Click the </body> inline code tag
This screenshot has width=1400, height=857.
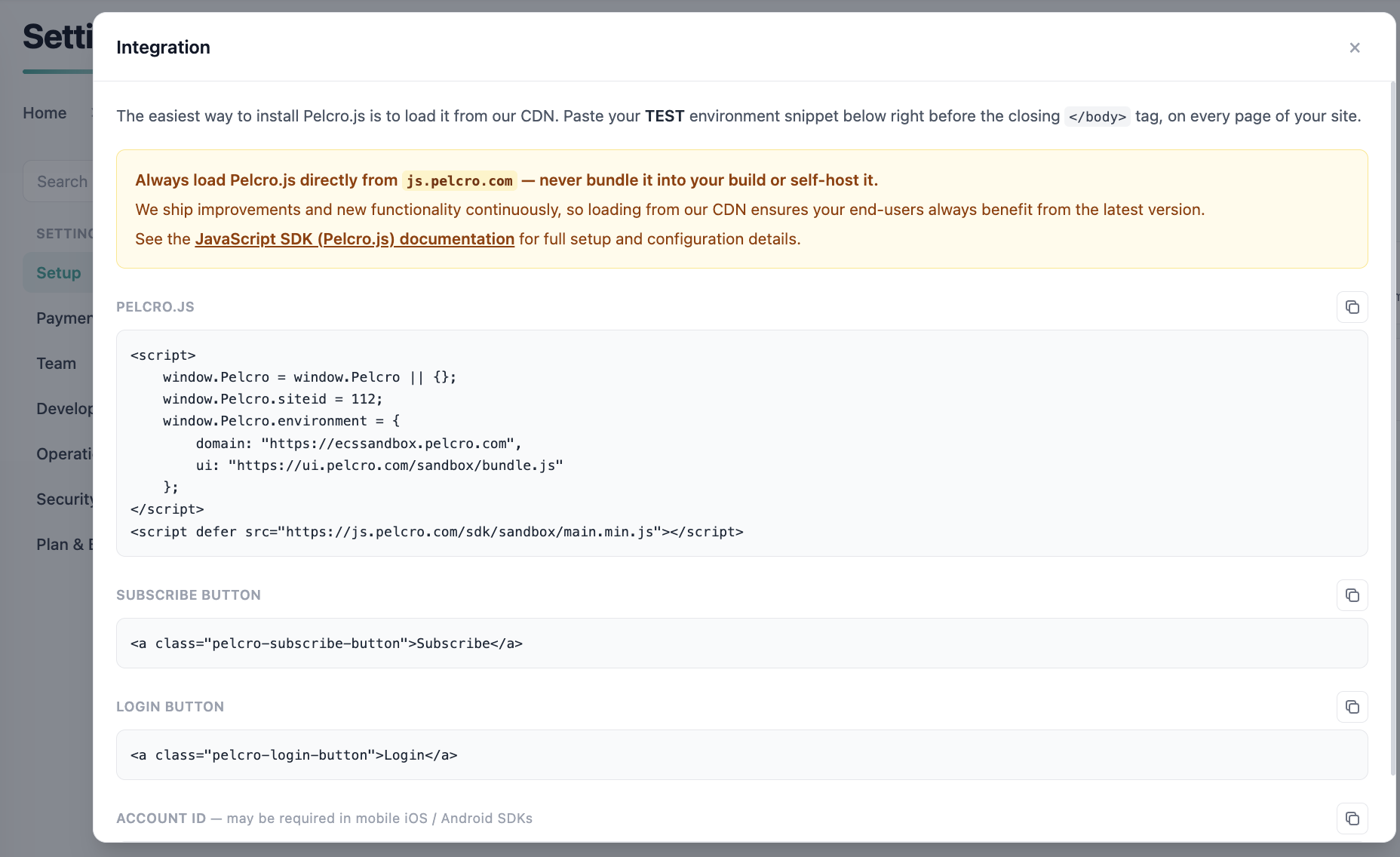[1097, 117]
